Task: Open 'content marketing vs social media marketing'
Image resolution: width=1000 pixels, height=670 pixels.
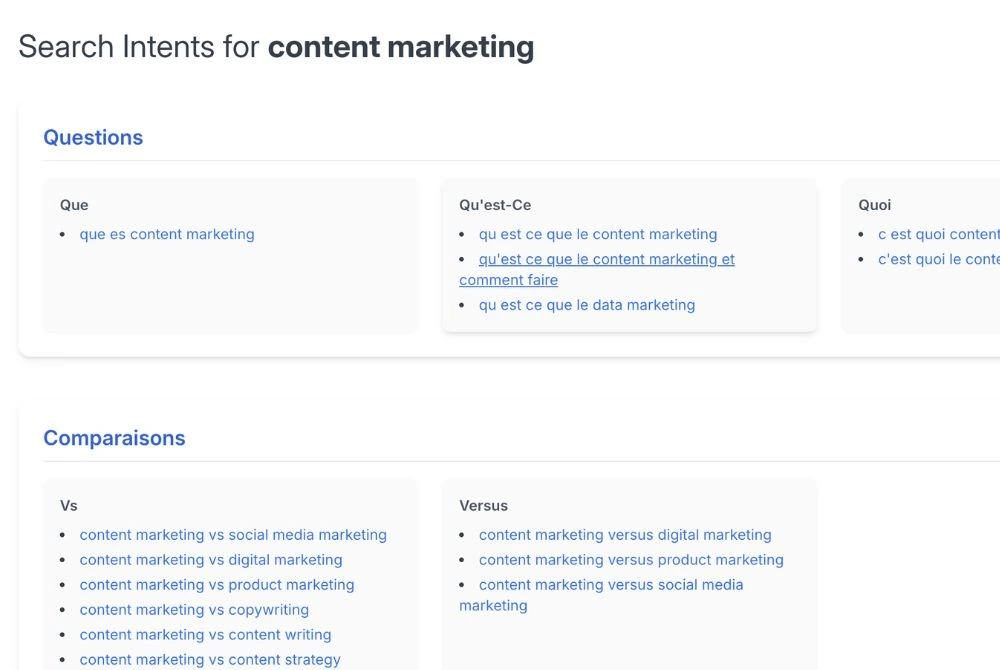Action: (233, 535)
